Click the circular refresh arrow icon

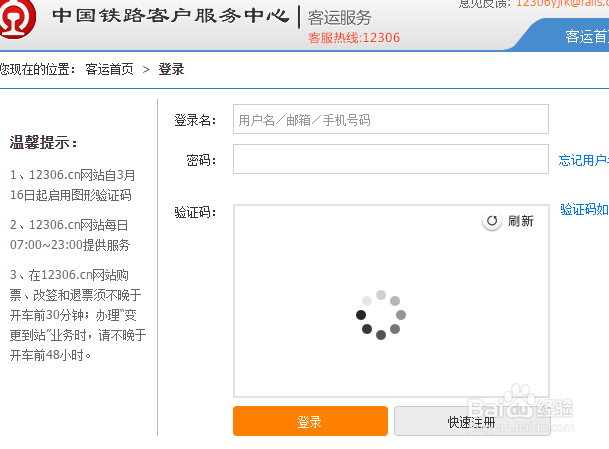492,221
